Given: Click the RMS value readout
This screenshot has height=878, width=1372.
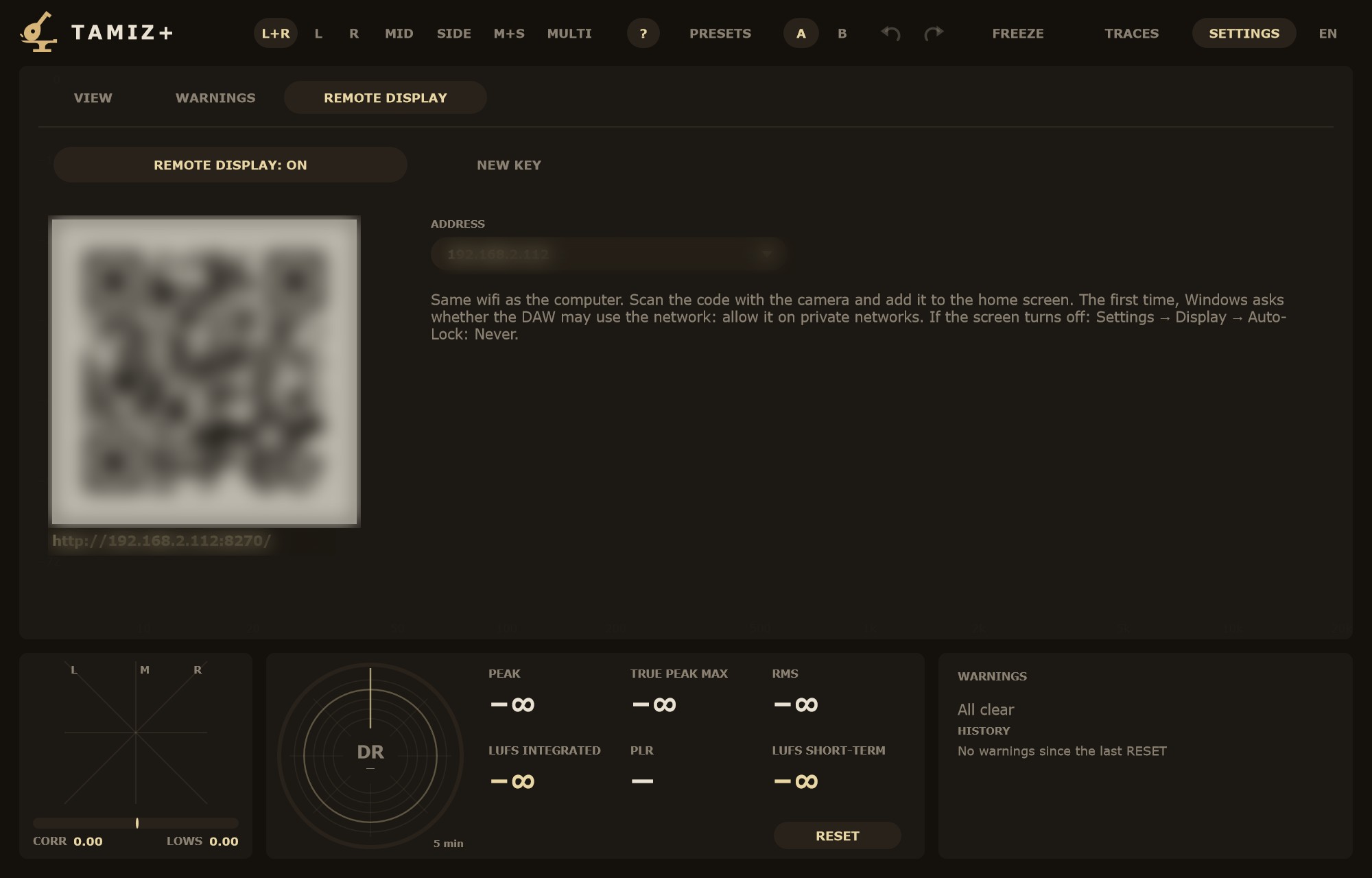Looking at the screenshot, I should pyautogui.click(x=796, y=704).
